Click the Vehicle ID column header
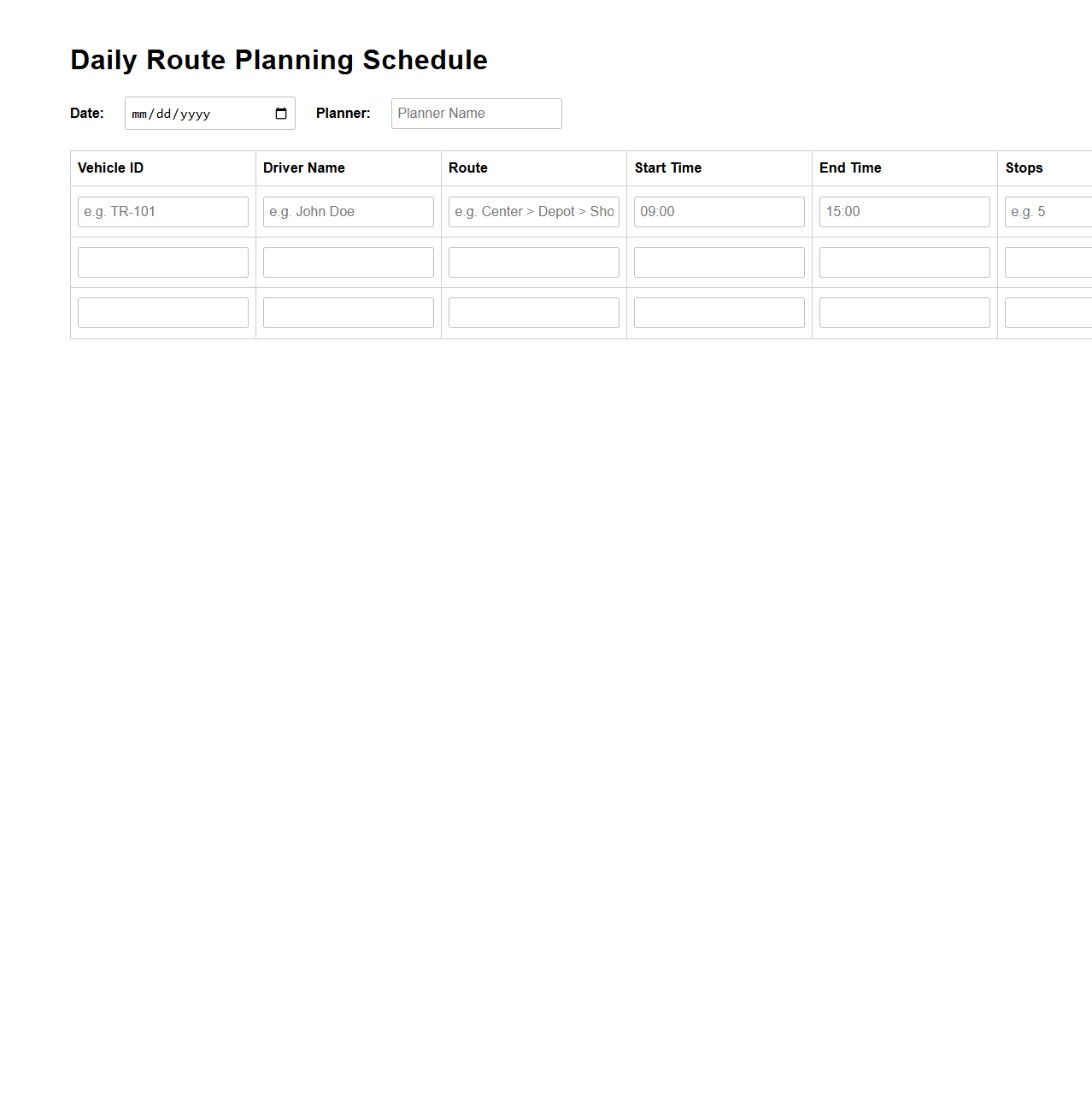1092x1098 pixels. [x=111, y=167]
